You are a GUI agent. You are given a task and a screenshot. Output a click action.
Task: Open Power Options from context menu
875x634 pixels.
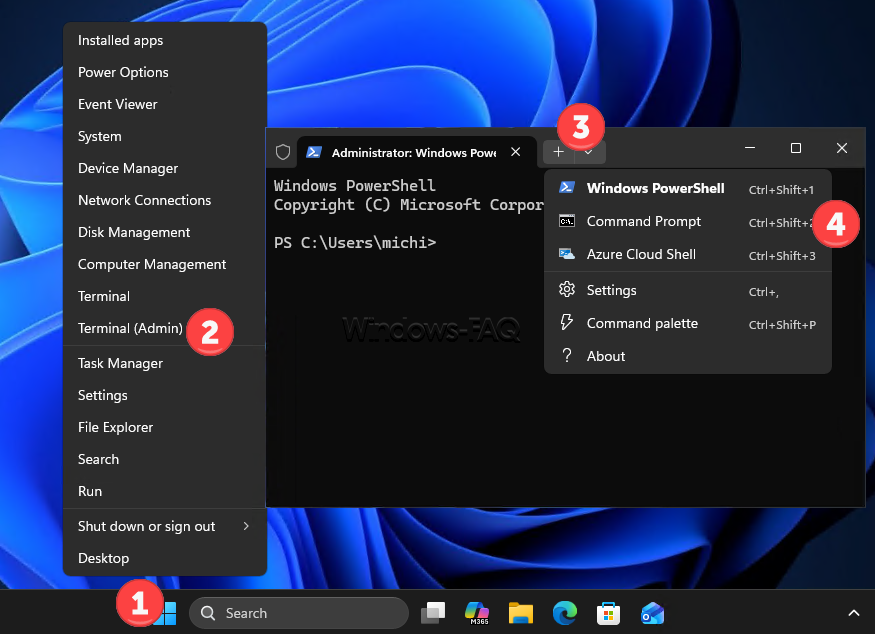[165, 72]
